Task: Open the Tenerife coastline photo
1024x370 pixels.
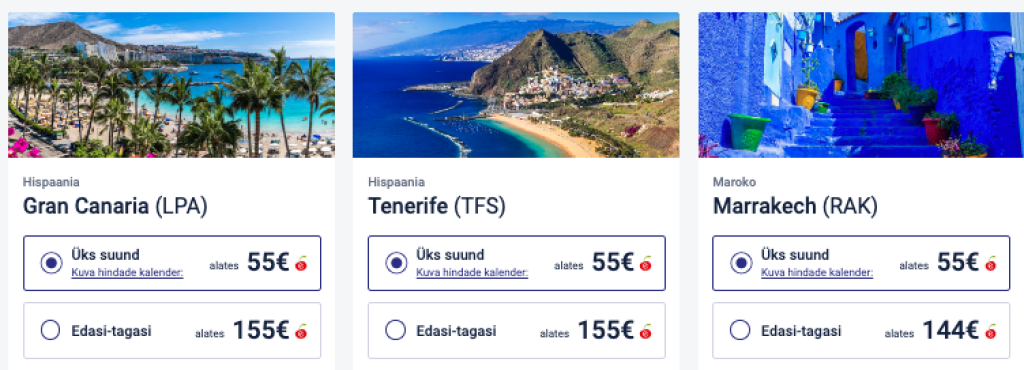Action: tap(516, 85)
